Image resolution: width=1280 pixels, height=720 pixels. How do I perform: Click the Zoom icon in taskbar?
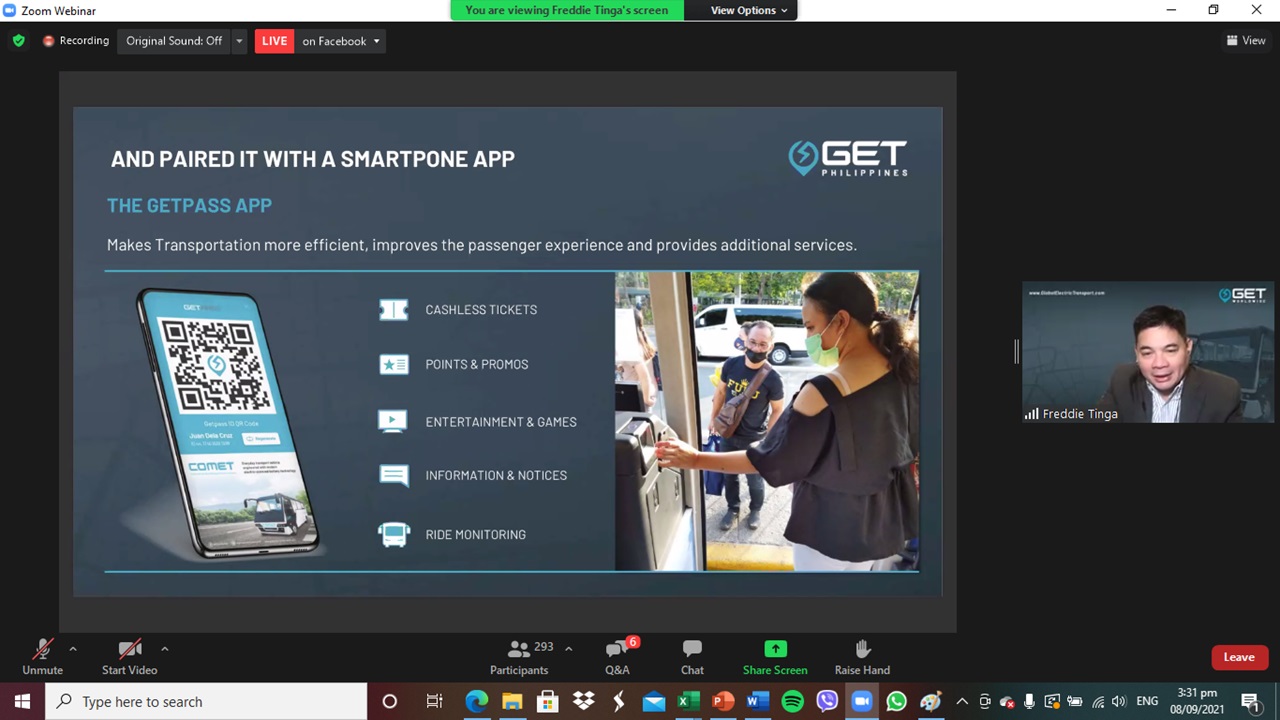coord(861,701)
